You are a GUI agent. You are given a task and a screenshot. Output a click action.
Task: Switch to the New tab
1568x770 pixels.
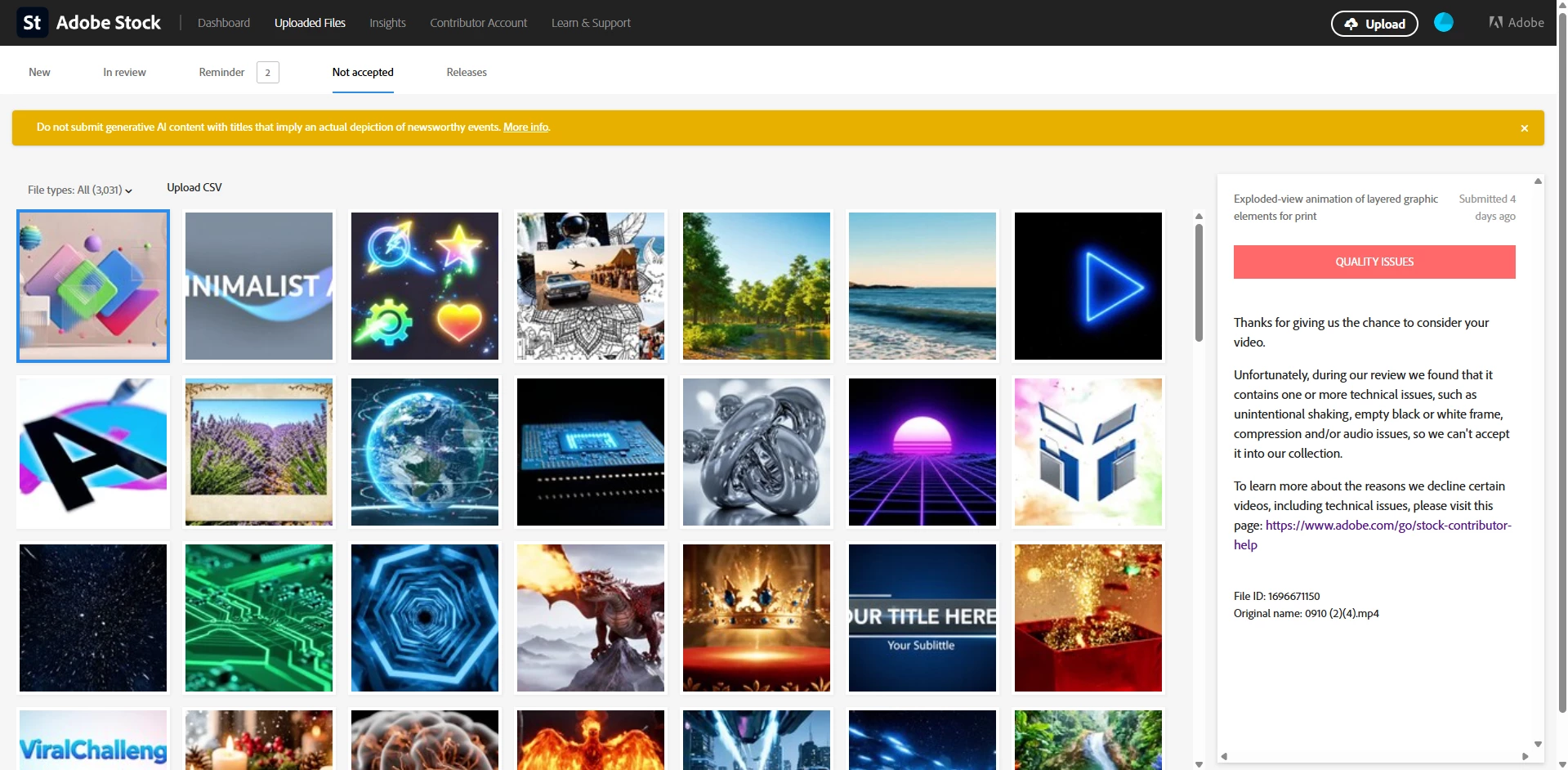(x=39, y=72)
